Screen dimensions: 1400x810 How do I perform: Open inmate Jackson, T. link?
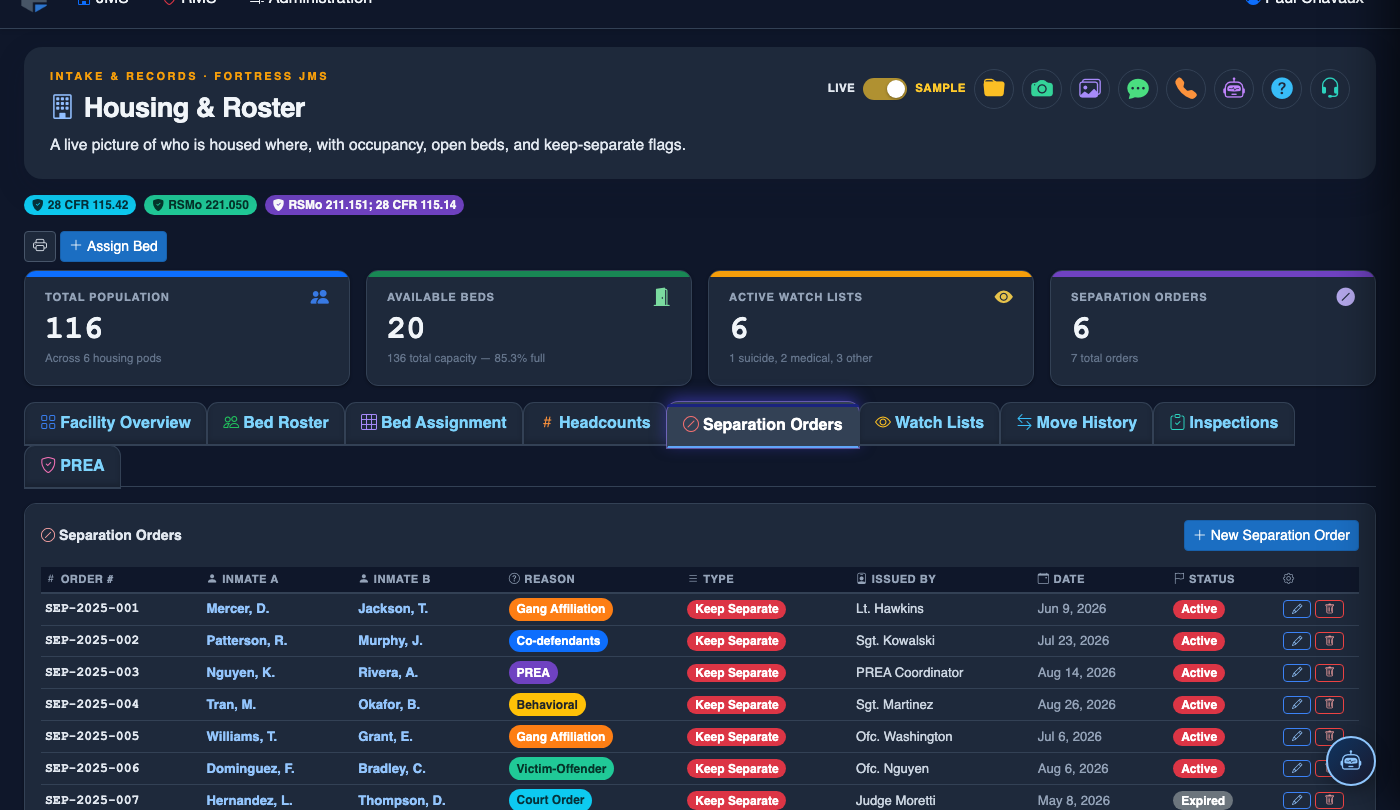click(393, 609)
